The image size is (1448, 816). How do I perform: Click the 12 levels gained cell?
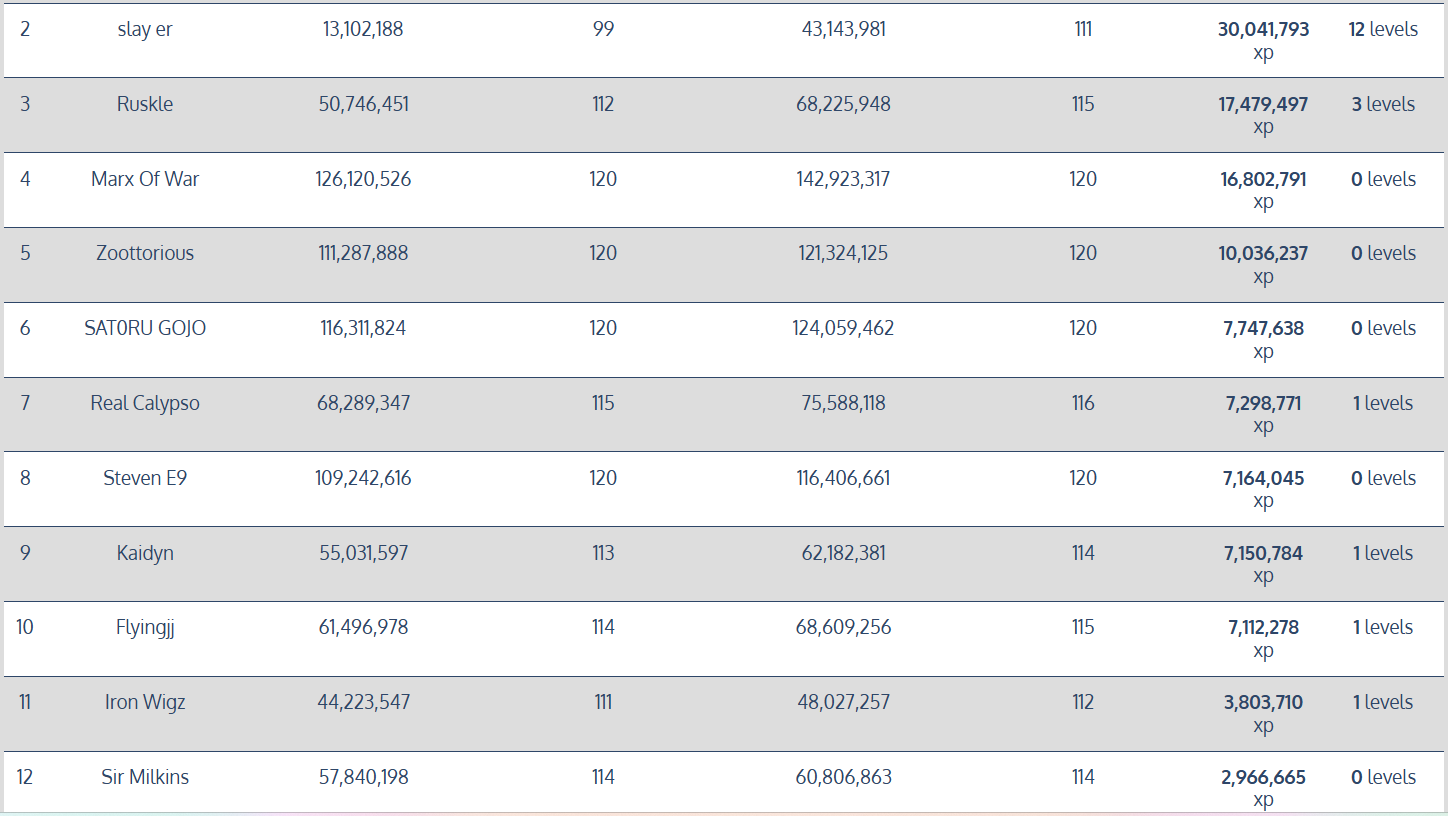point(1383,29)
